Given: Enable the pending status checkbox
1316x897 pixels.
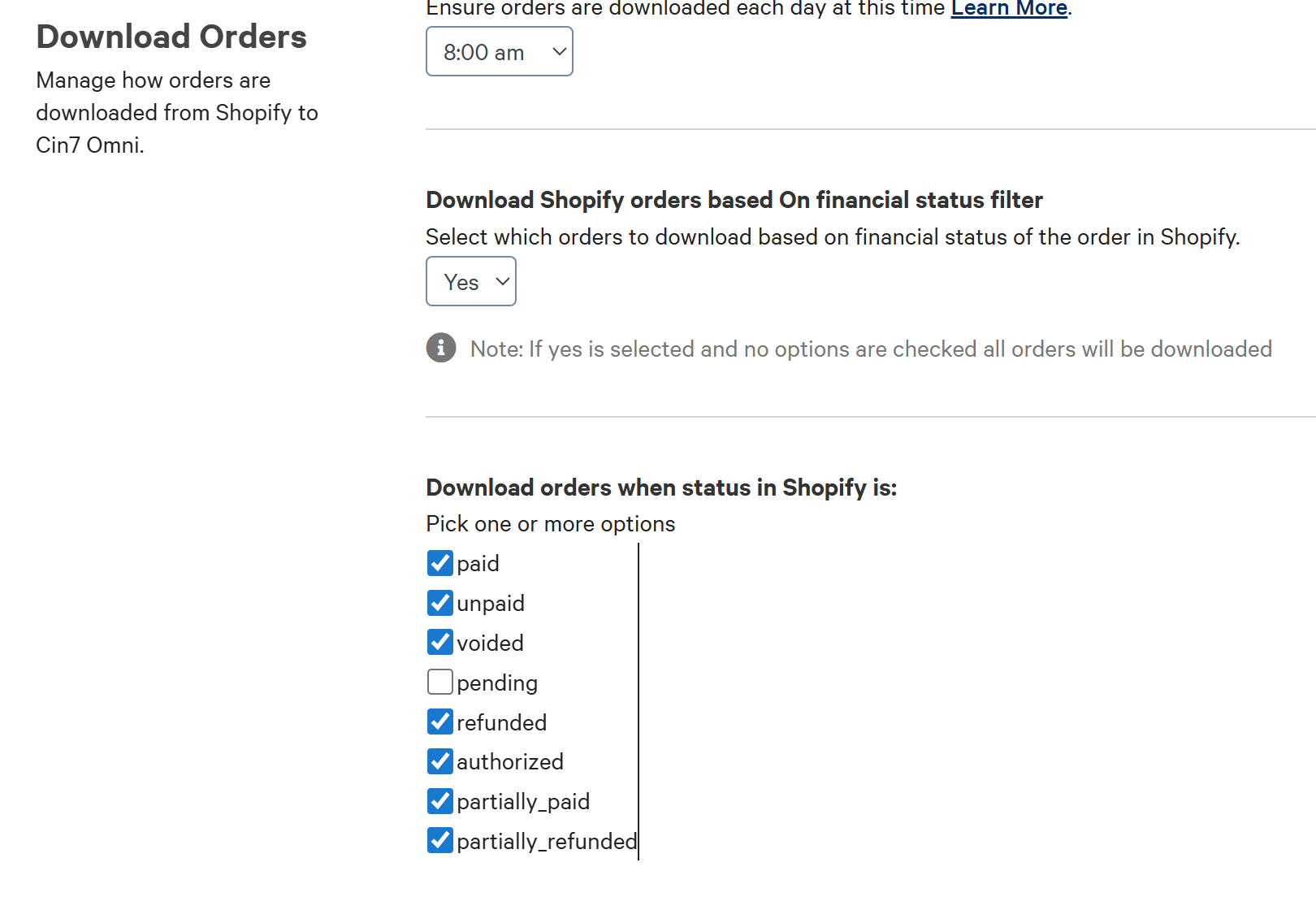Looking at the screenshot, I should [x=440, y=682].
